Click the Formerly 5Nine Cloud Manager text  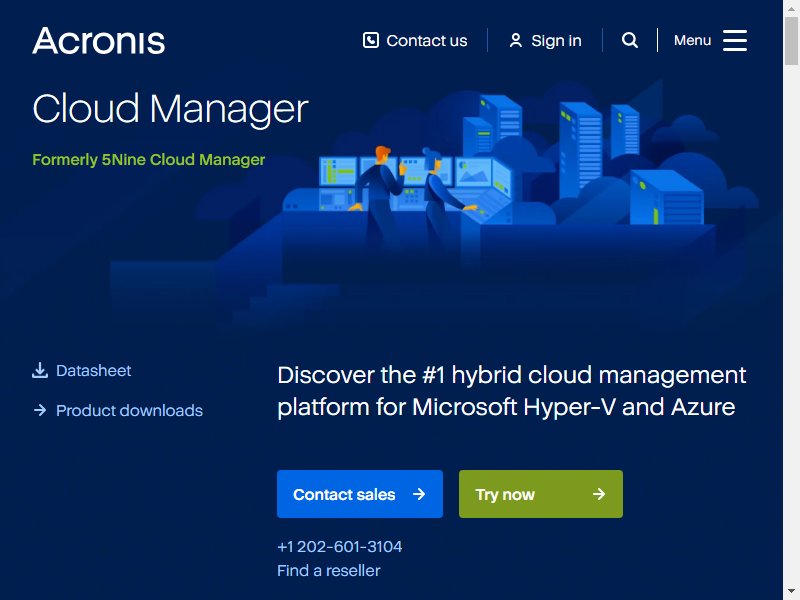(148, 160)
